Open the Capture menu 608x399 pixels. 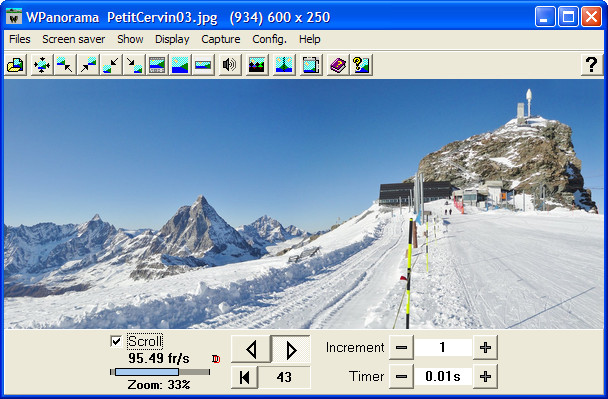(x=221, y=39)
